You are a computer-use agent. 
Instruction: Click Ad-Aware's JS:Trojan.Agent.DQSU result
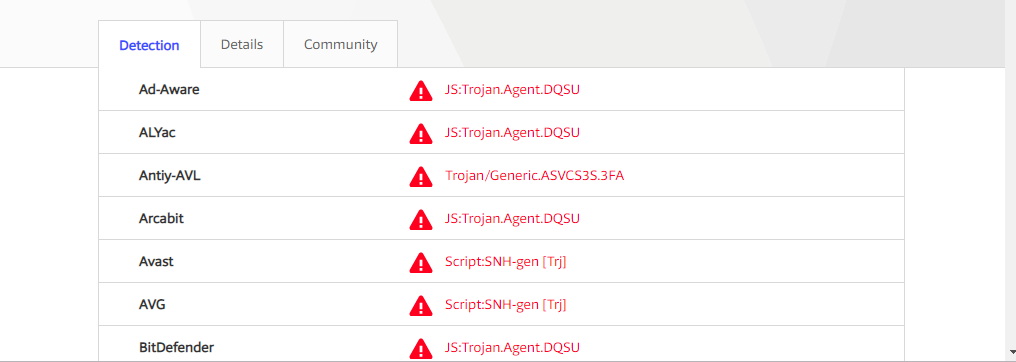click(x=512, y=89)
